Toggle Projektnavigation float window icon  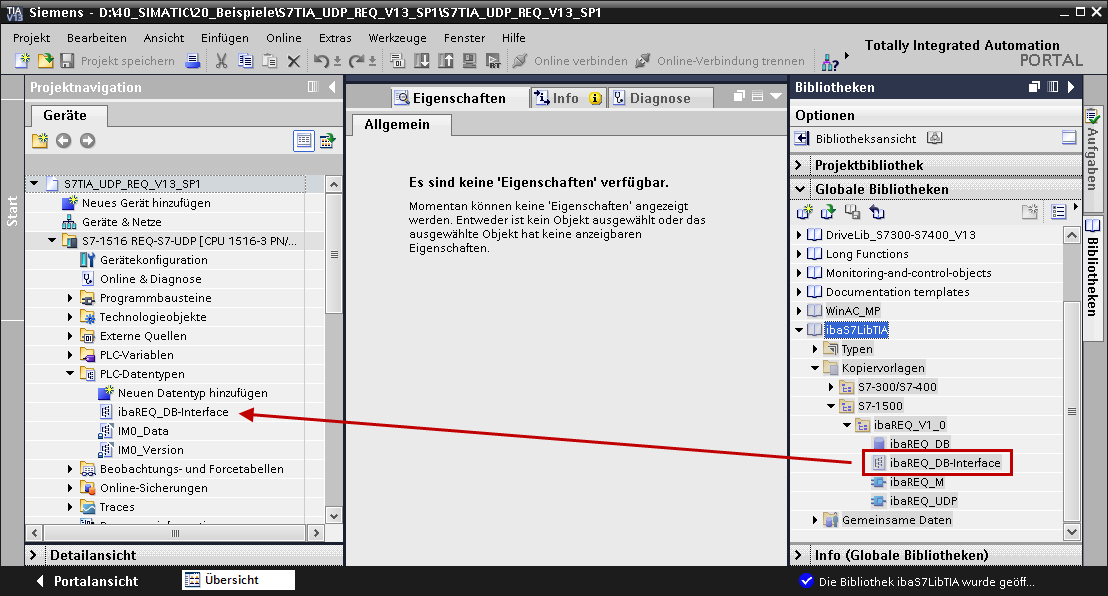click(313, 87)
